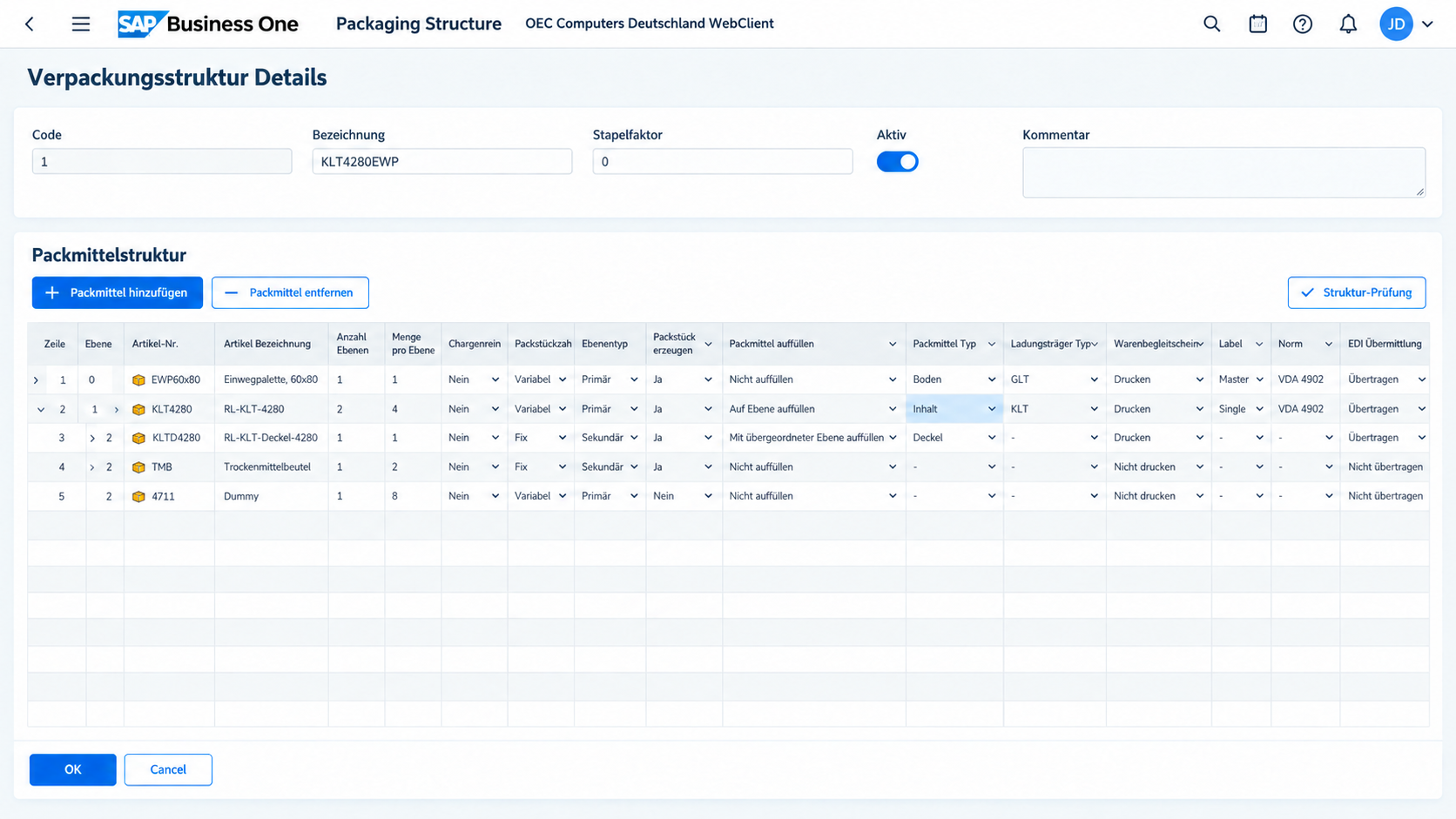Viewport: 1456px width, 819px height.
Task: Select the Trockenmittelbeutel cell
Action: (271, 467)
